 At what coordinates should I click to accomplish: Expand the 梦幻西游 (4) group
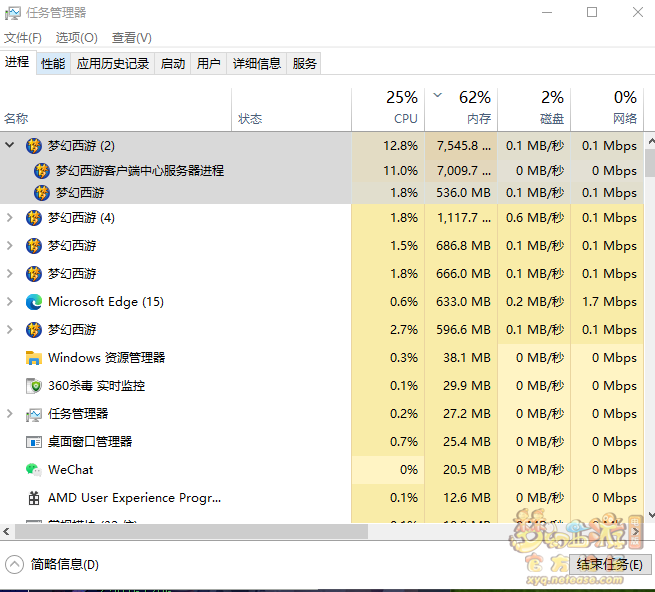click(10, 218)
